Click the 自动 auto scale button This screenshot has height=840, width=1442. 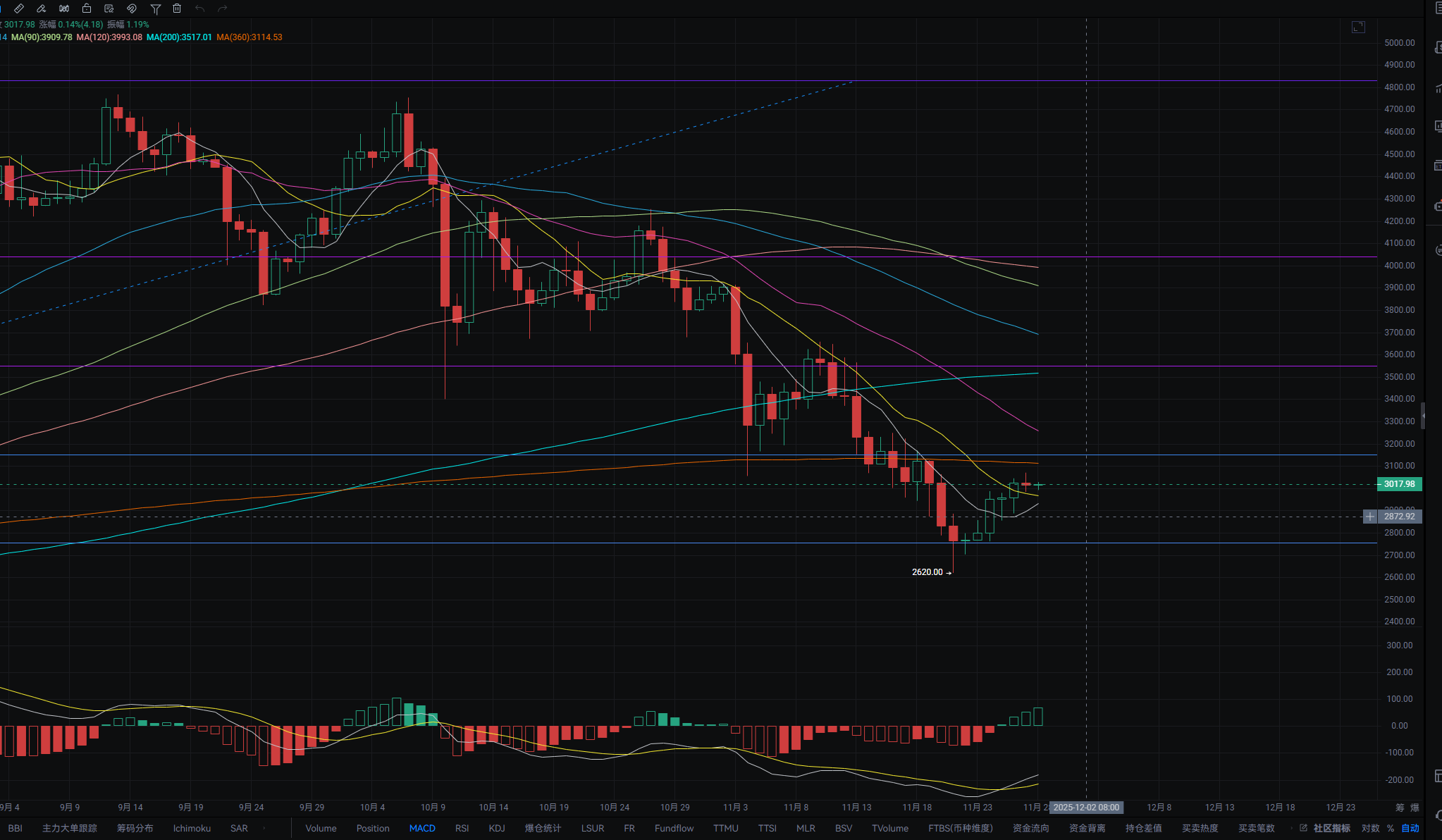1410,828
